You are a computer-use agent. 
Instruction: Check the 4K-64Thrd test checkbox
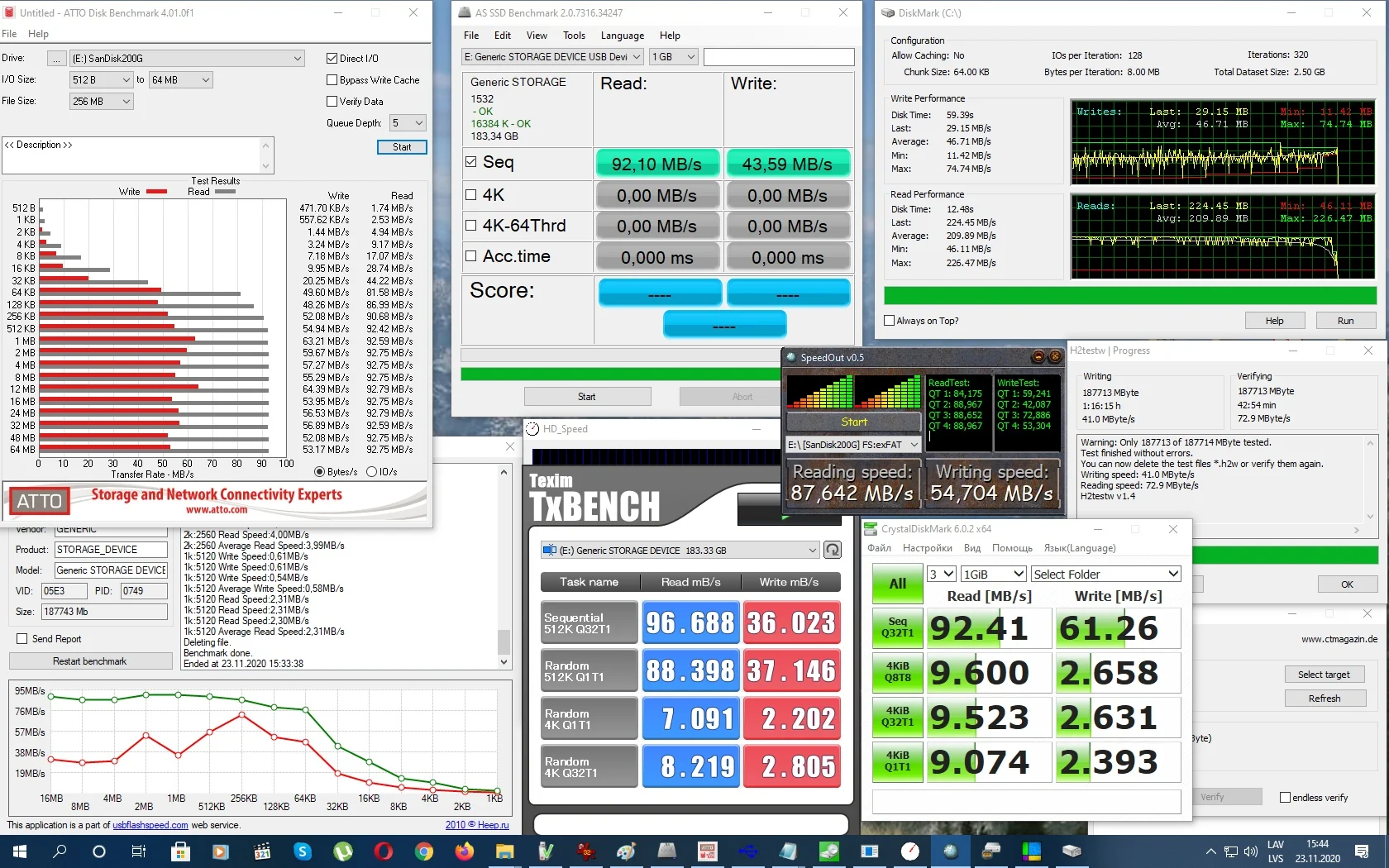pyautogui.click(x=471, y=226)
